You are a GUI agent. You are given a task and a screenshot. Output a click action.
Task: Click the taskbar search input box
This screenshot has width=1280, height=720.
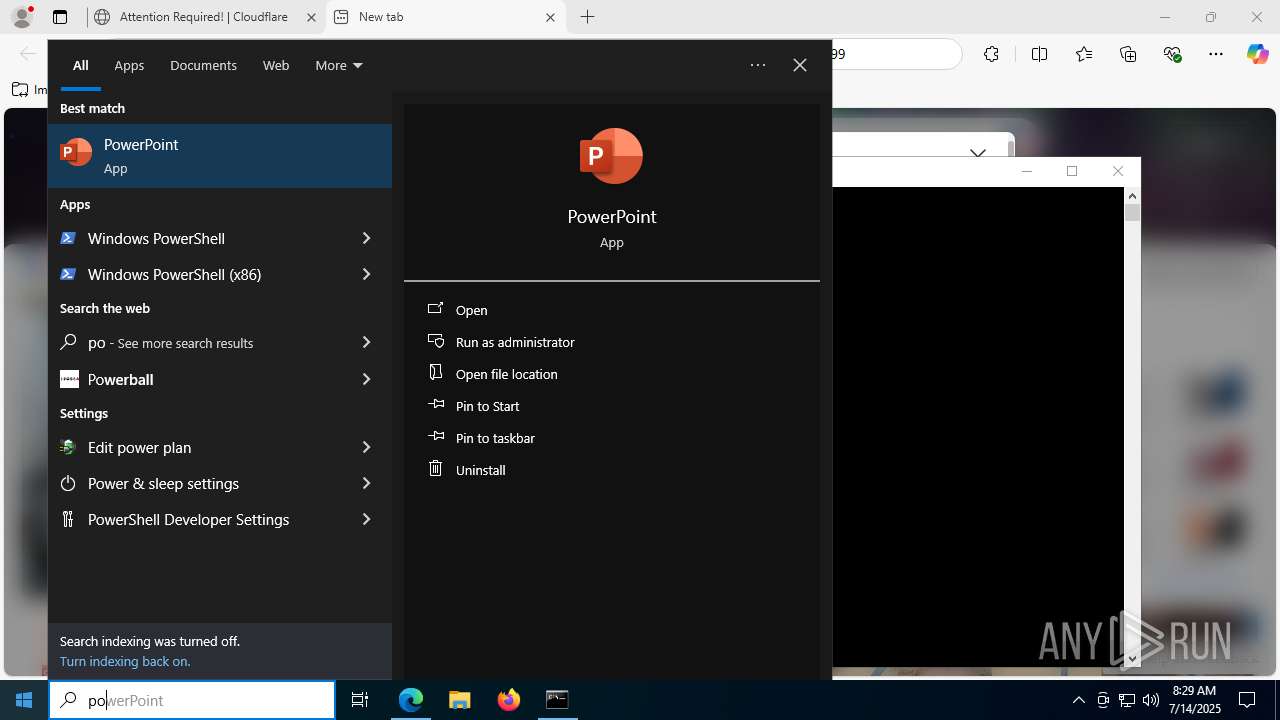click(192, 700)
